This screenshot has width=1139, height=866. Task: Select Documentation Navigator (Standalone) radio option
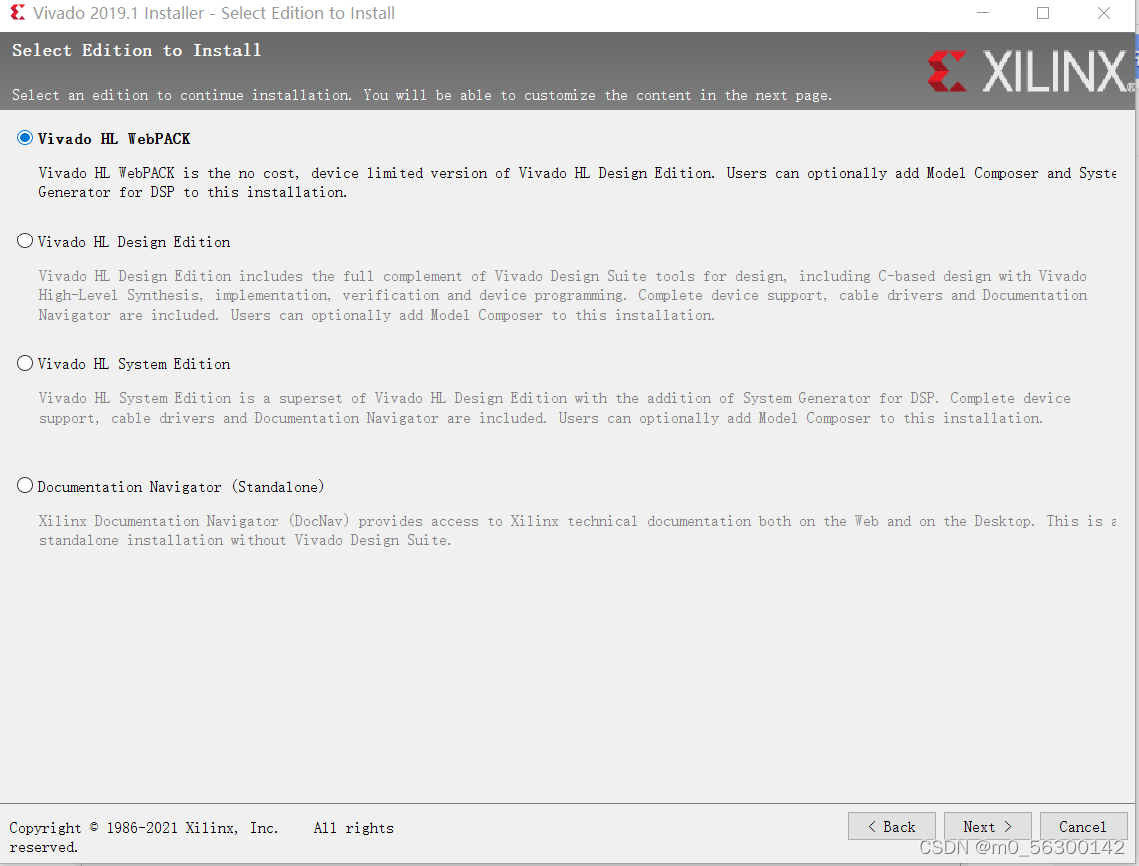click(x=25, y=486)
